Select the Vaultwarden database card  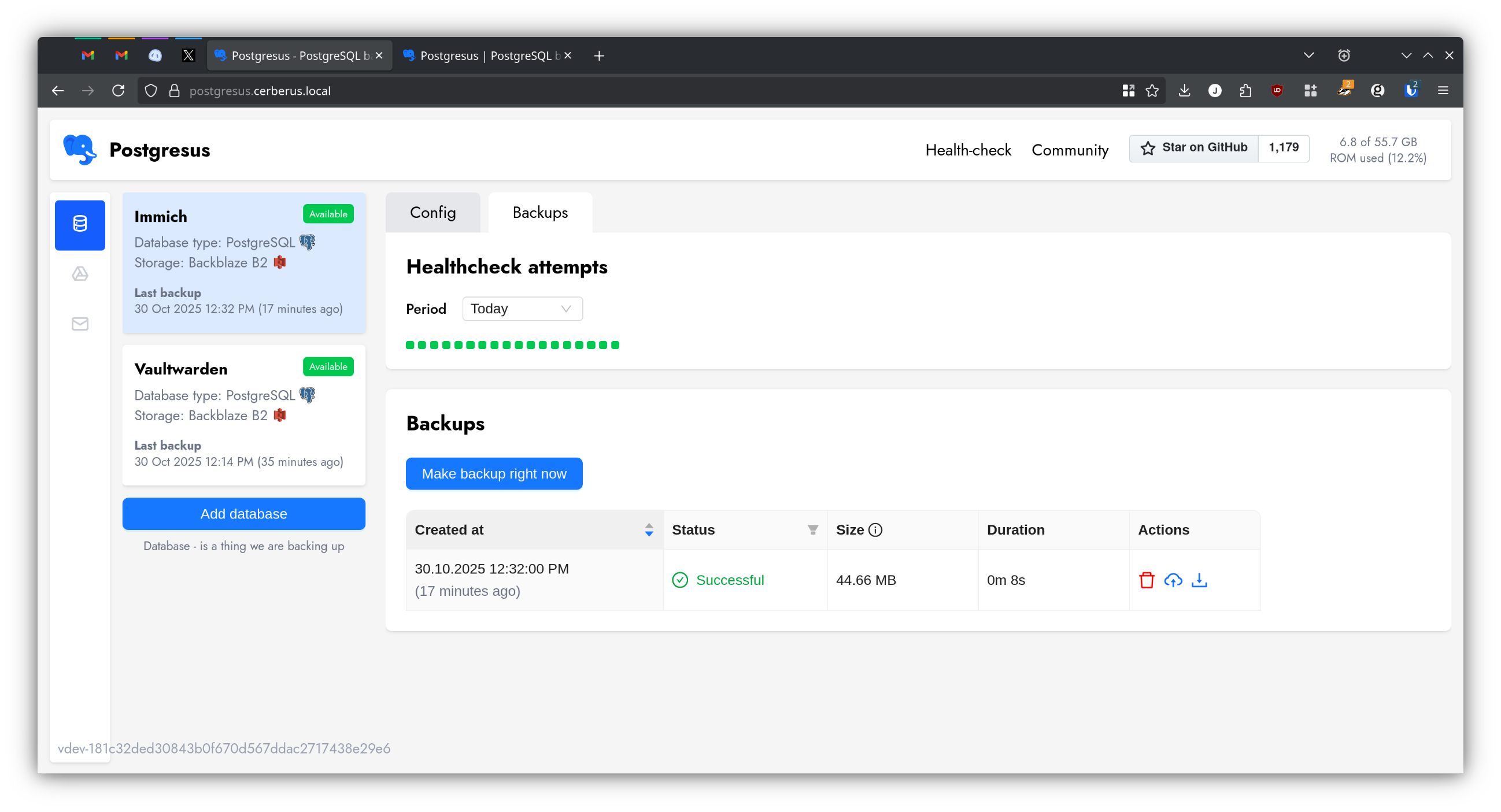point(243,416)
